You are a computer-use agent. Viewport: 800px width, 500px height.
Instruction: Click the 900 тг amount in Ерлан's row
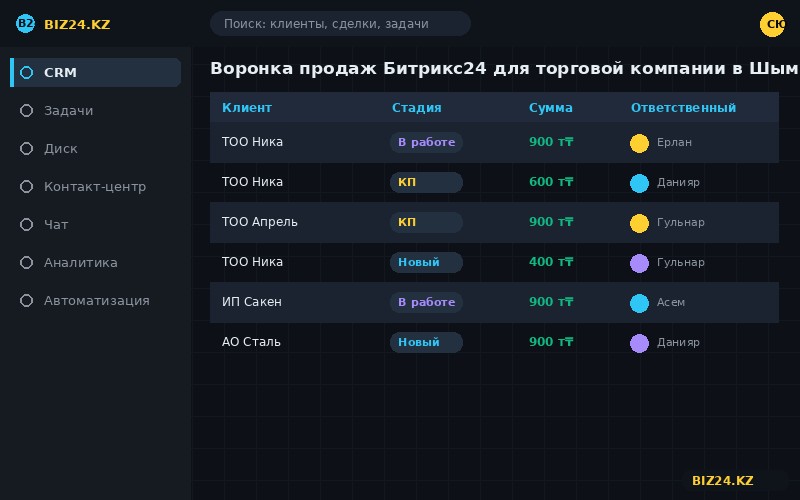551,142
